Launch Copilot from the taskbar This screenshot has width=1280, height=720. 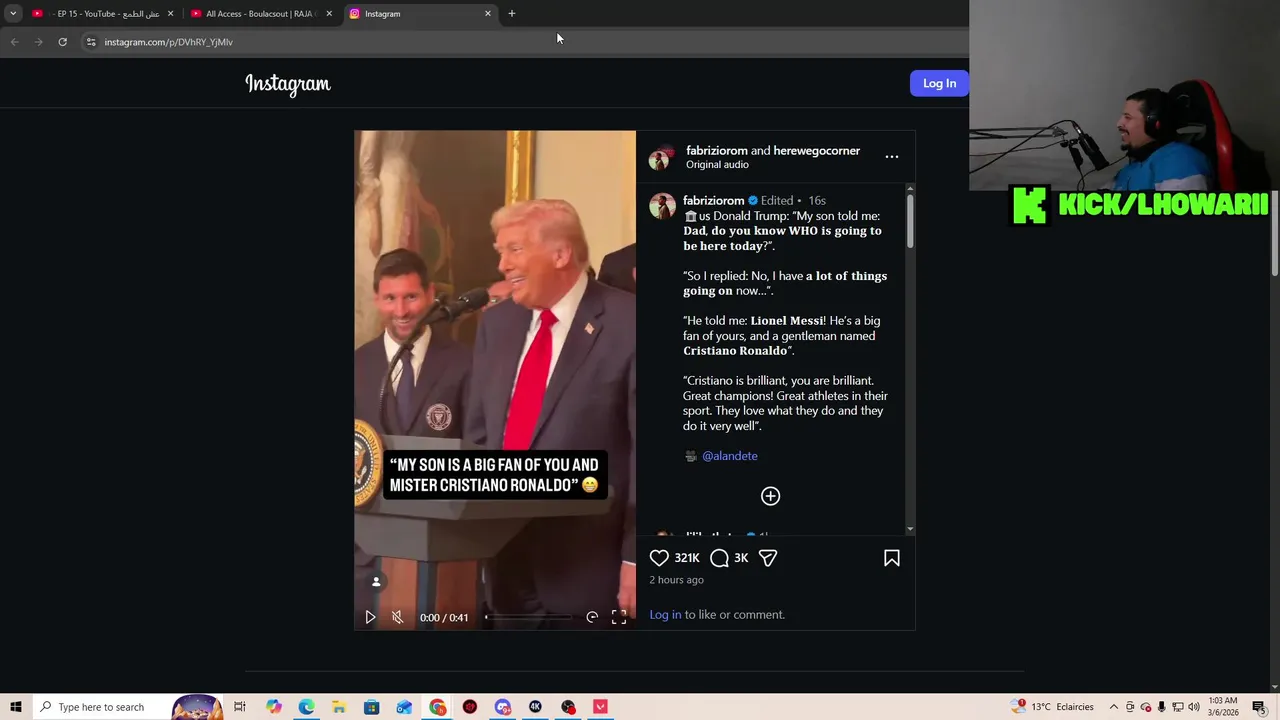click(x=273, y=707)
